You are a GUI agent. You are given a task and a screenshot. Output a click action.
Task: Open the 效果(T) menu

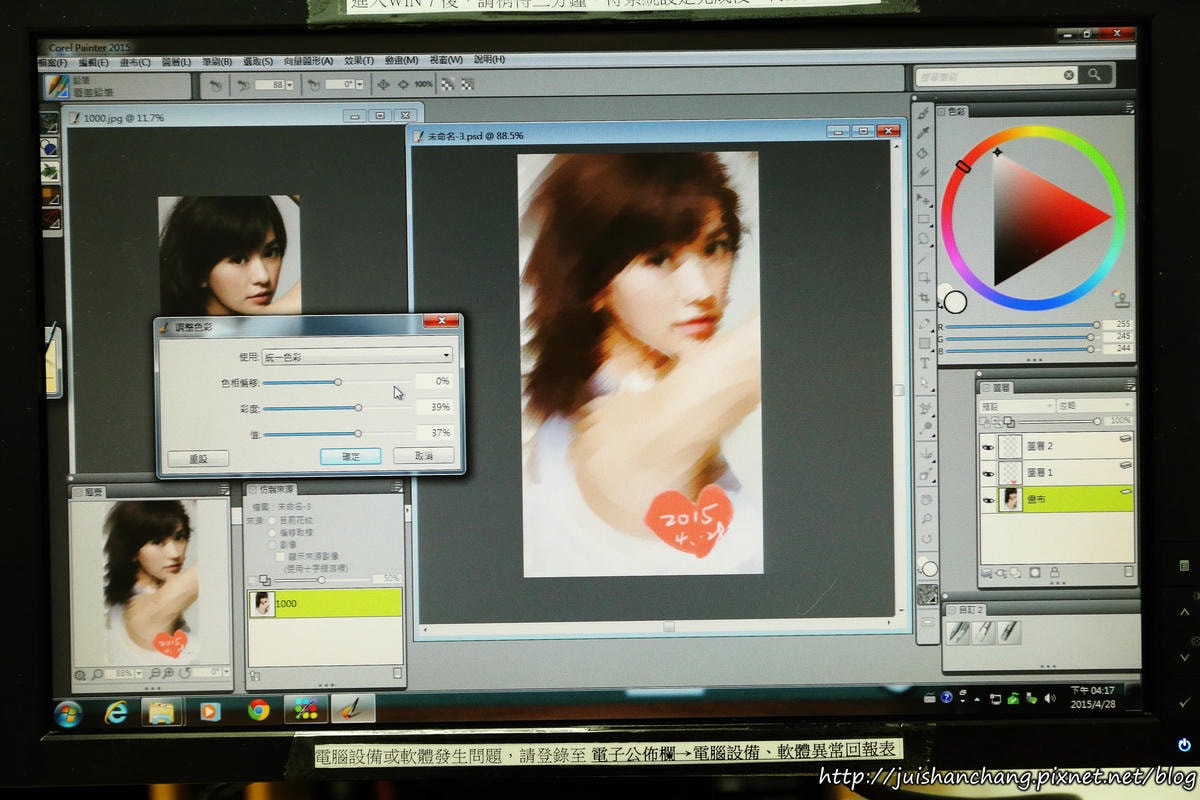(x=358, y=61)
